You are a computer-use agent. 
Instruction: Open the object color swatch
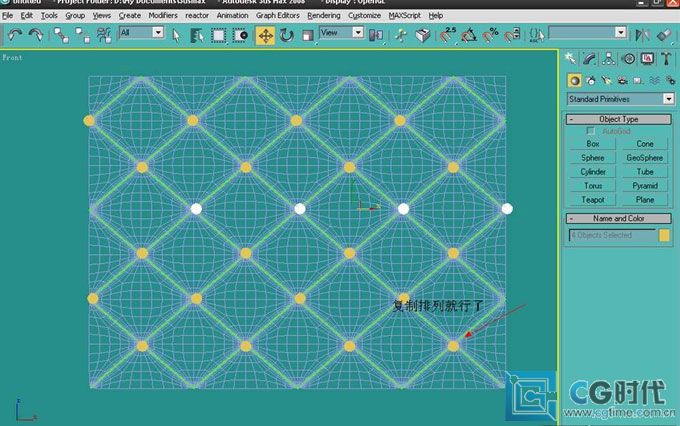(x=664, y=235)
